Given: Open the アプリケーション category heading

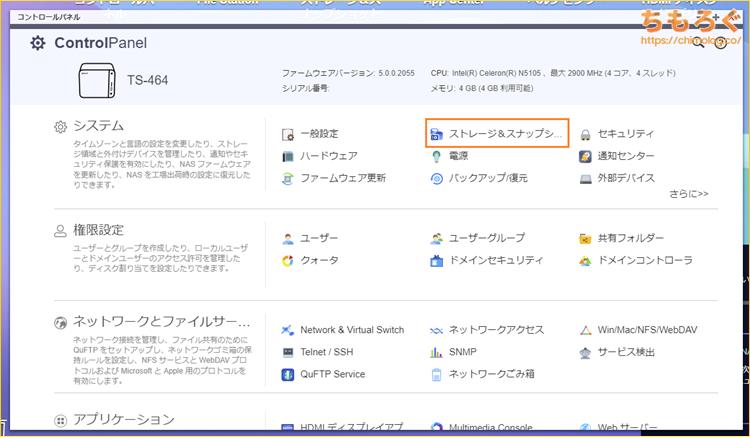Looking at the screenshot, I should (x=123, y=420).
